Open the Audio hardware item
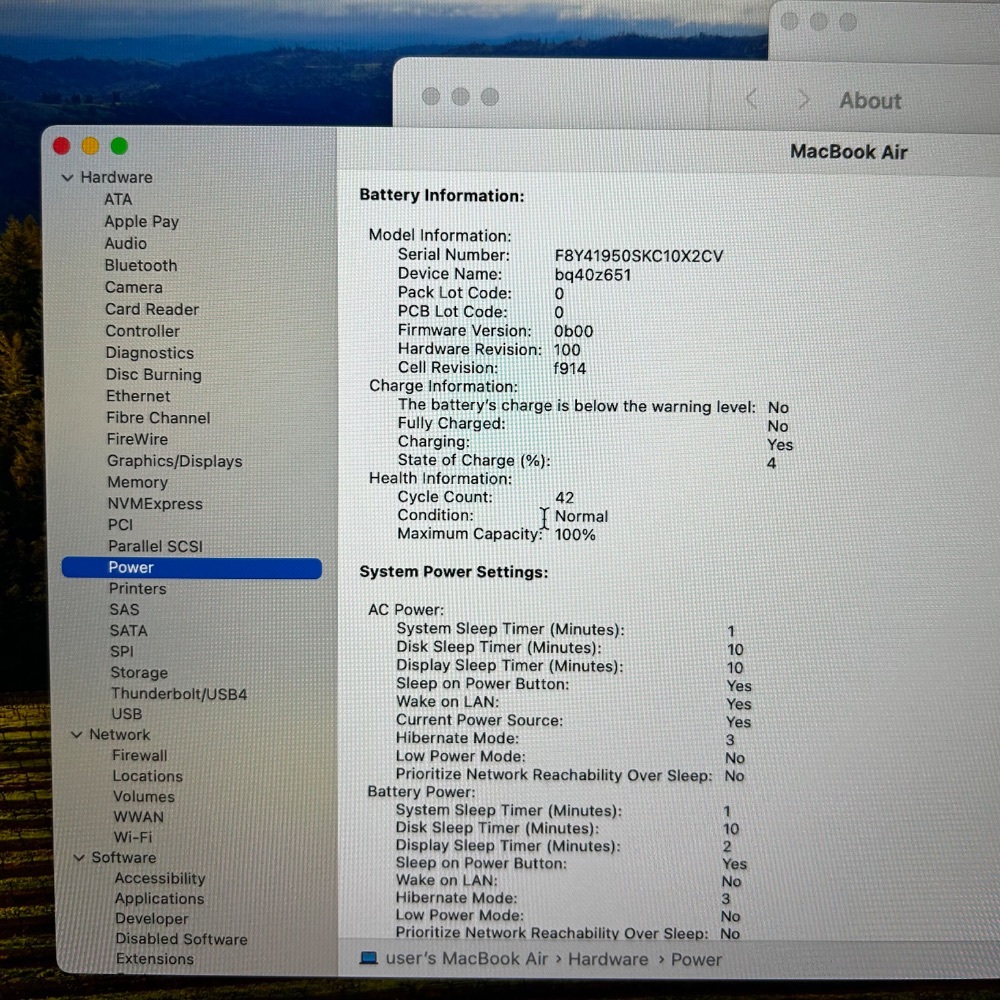This screenshot has height=1000, width=1000. (x=126, y=244)
